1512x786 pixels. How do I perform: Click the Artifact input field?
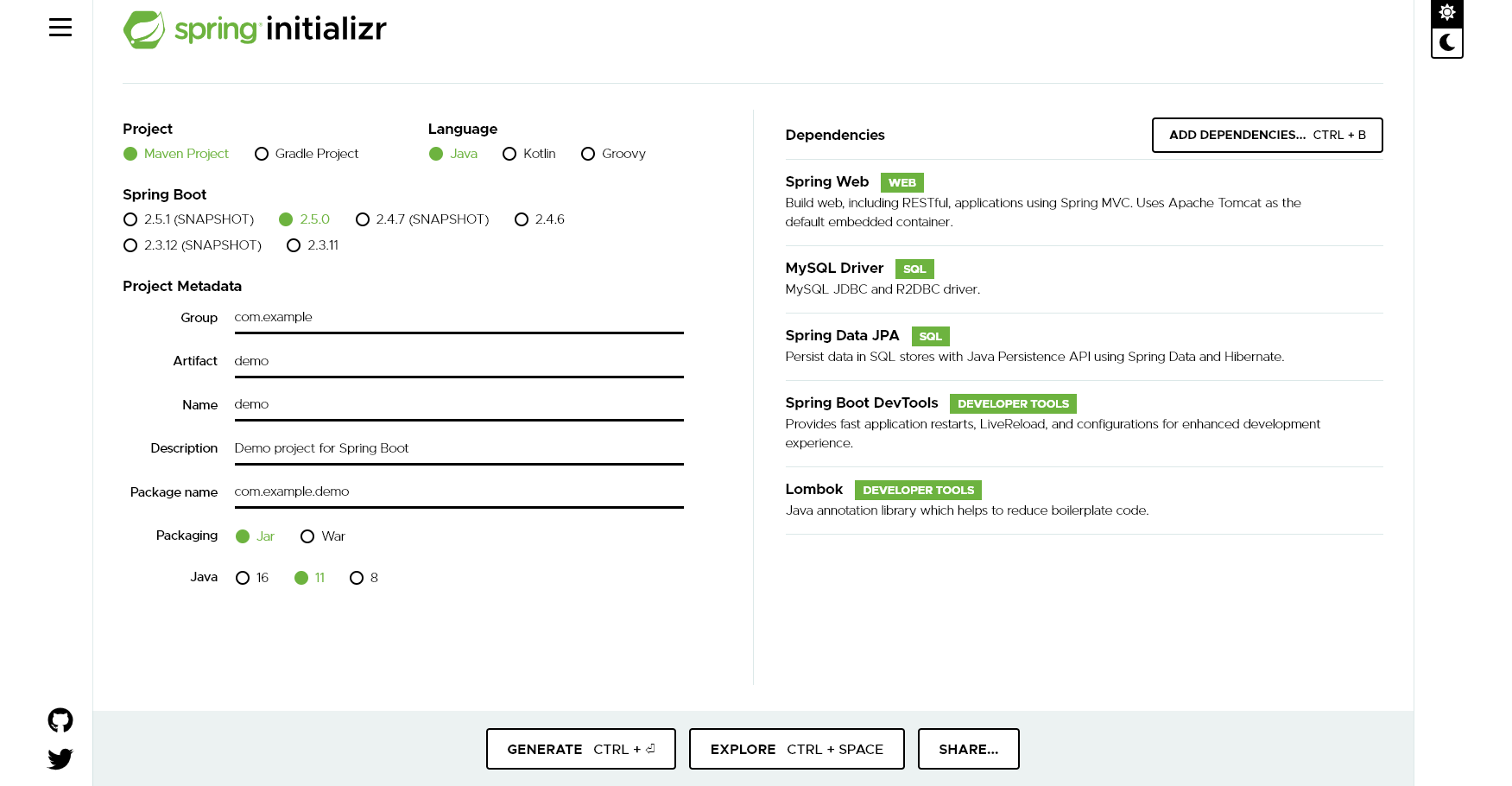point(458,361)
